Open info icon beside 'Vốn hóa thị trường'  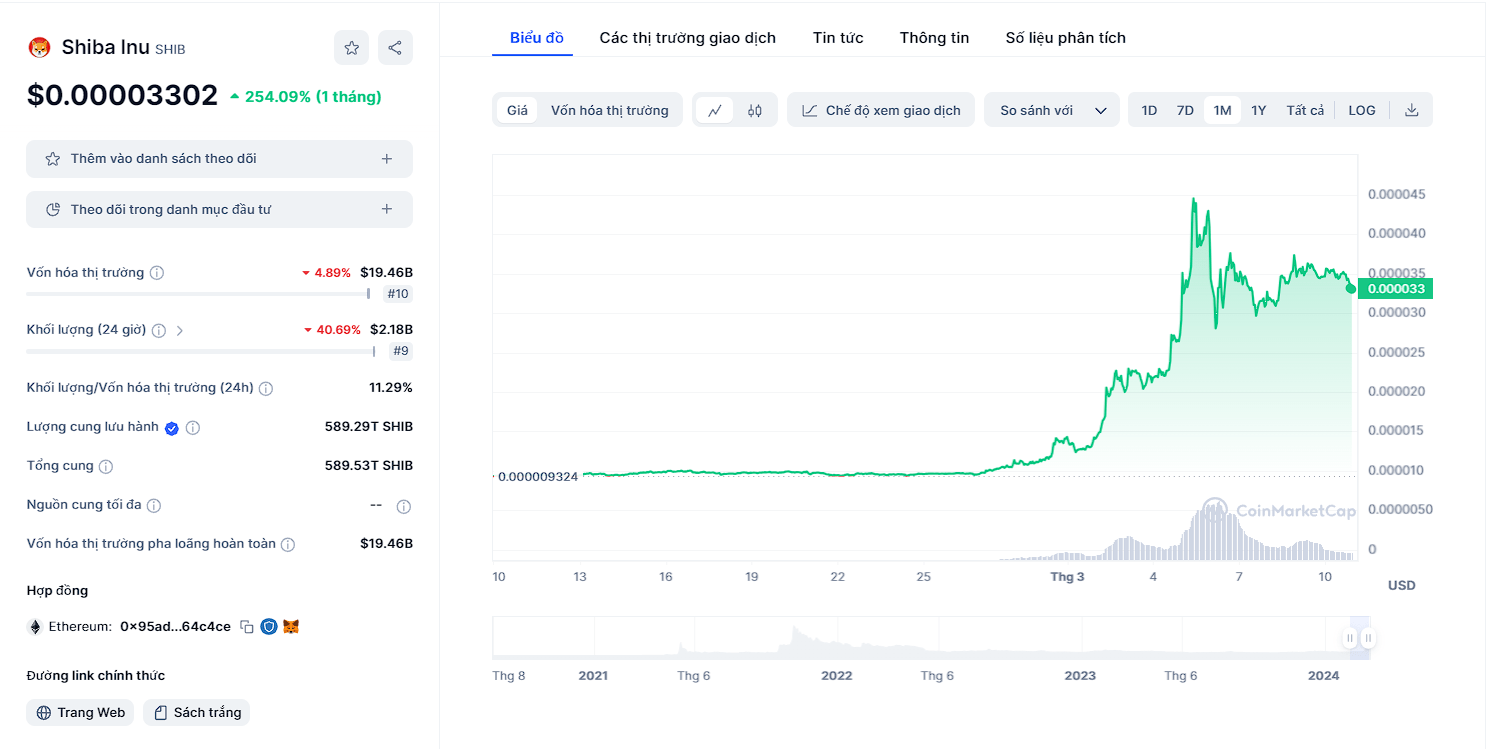[x=157, y=273]
